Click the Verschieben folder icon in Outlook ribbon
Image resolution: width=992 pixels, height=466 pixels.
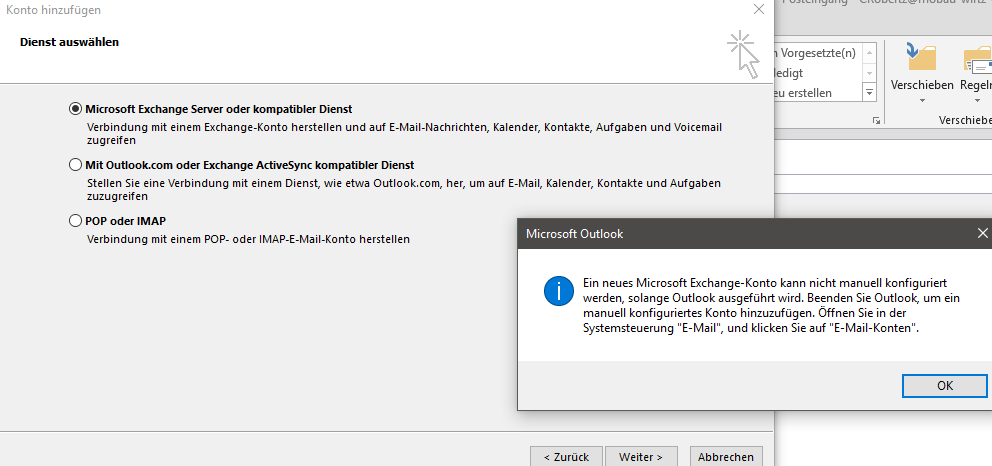922,57
